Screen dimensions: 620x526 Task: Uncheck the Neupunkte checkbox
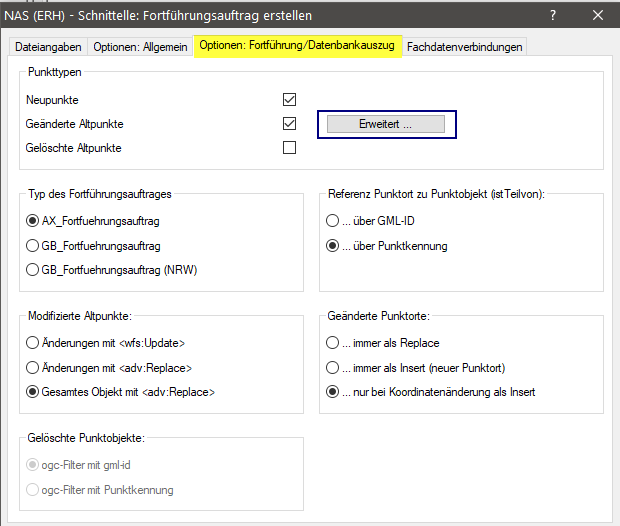[290, 100]
